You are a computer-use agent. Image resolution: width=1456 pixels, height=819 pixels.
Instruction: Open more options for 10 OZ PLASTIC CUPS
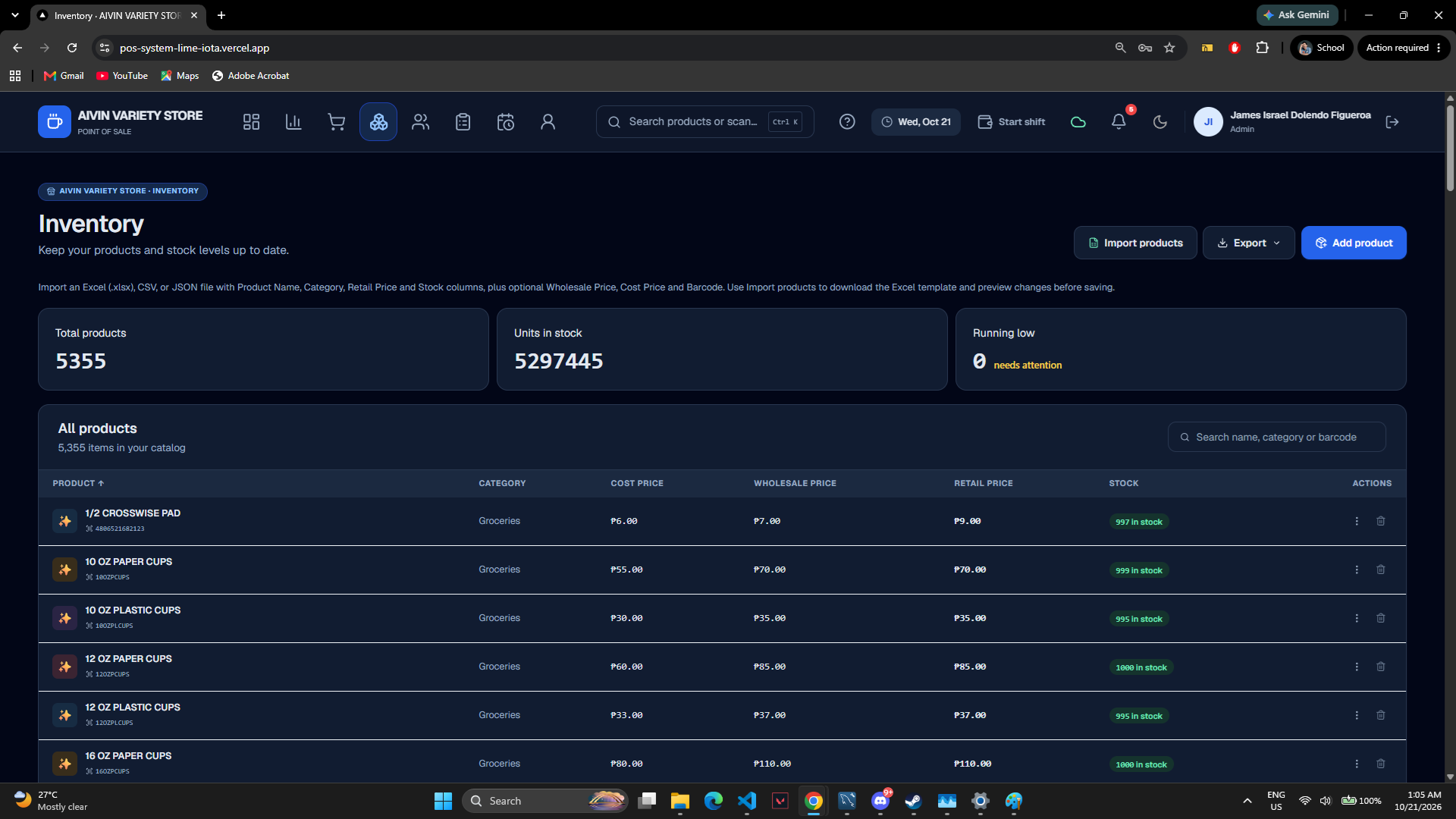[1357, 618]
